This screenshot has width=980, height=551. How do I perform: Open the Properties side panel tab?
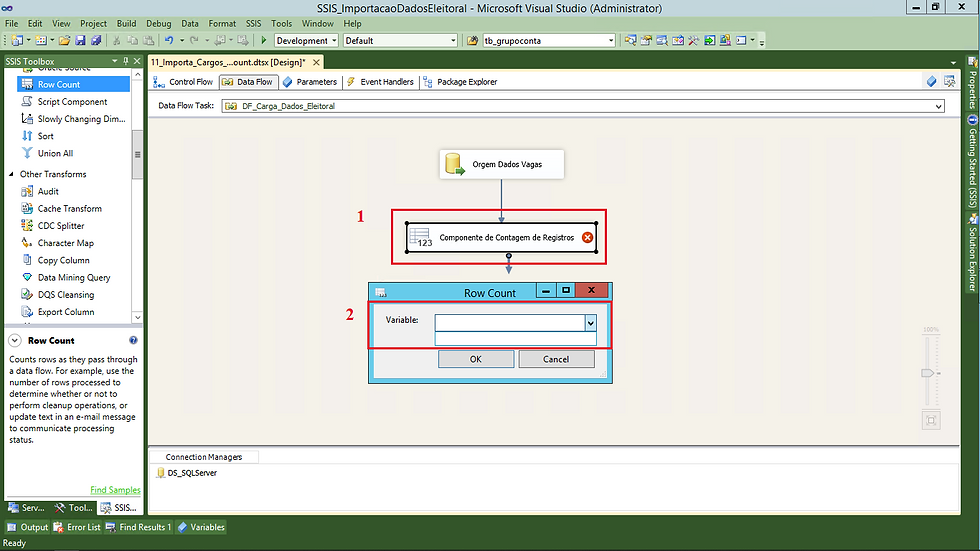[x=972, y=83]
